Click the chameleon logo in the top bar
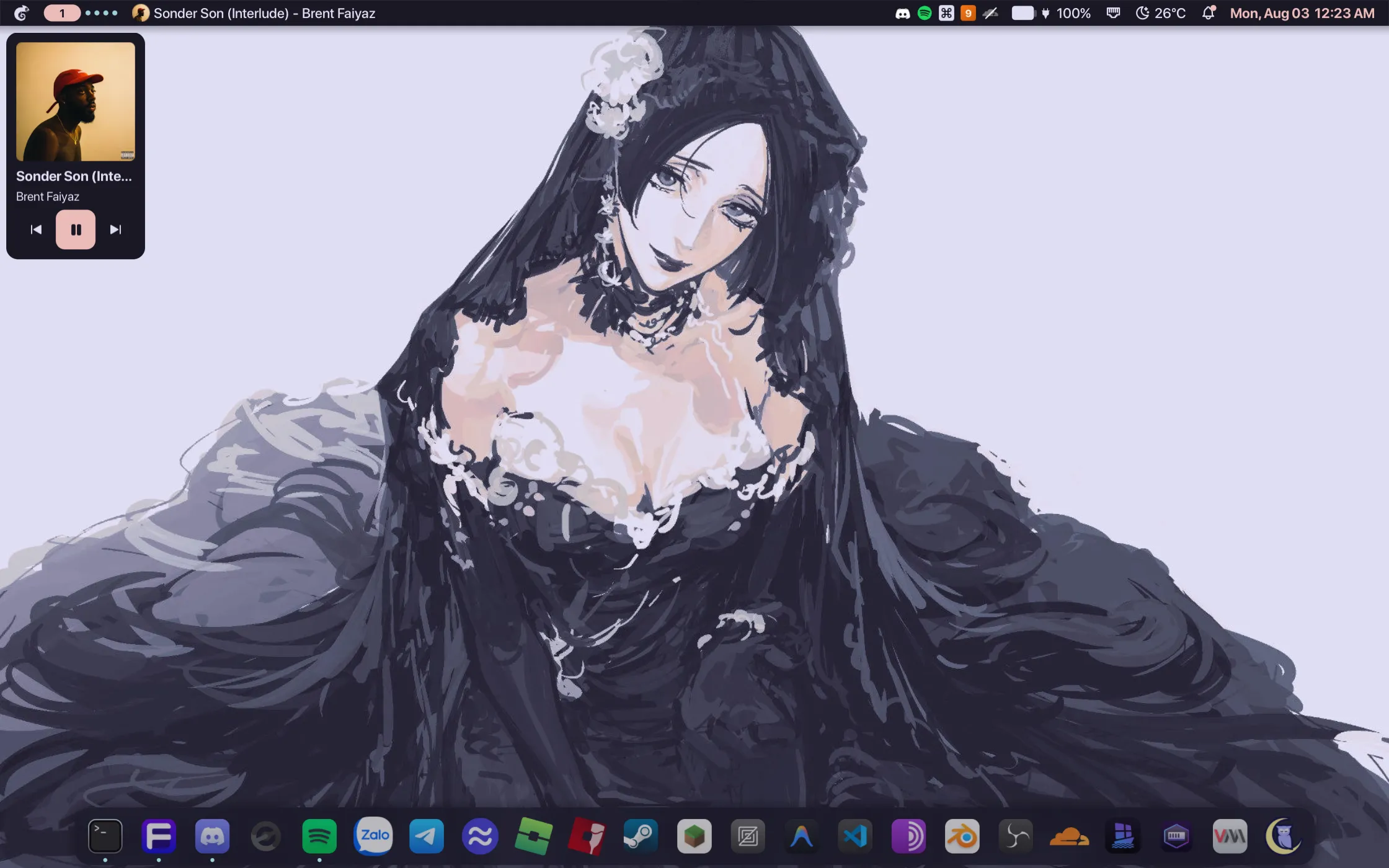Image resolution: width=1389 pixels, height=868 pixels. 22,13
